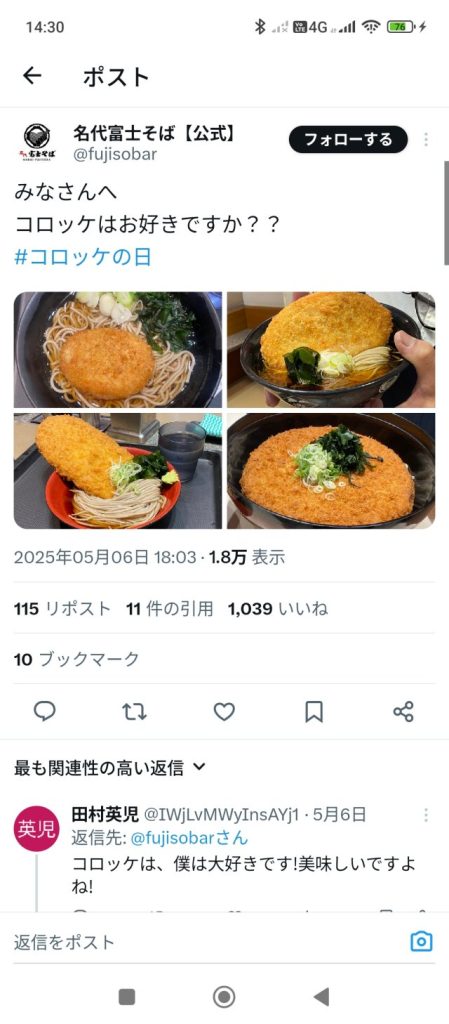Screen dimensions: 449x1024
Task: Open the reply speech bubble icon
Action: (x=44, y=711)
